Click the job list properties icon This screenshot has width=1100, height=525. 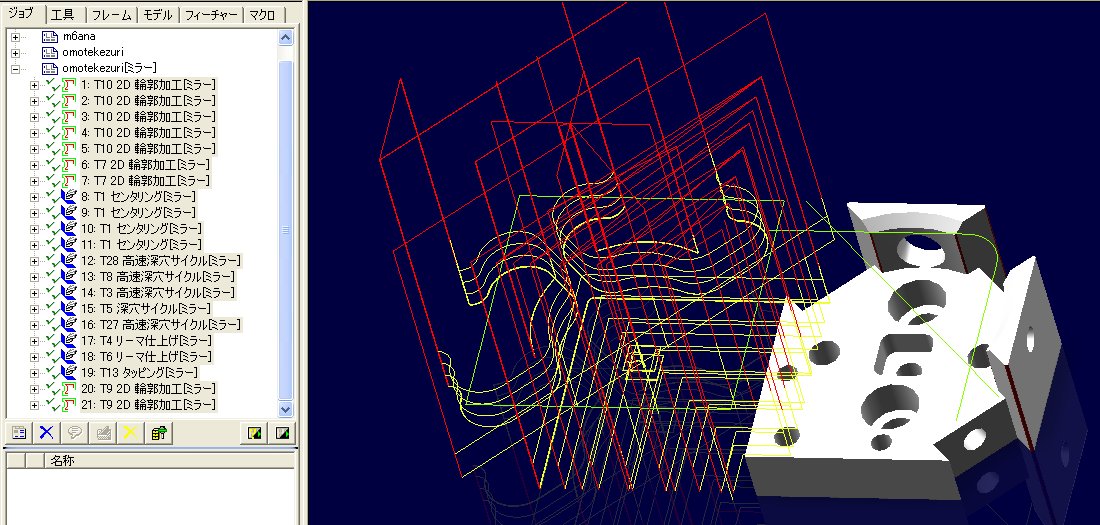tap(18, 432)
